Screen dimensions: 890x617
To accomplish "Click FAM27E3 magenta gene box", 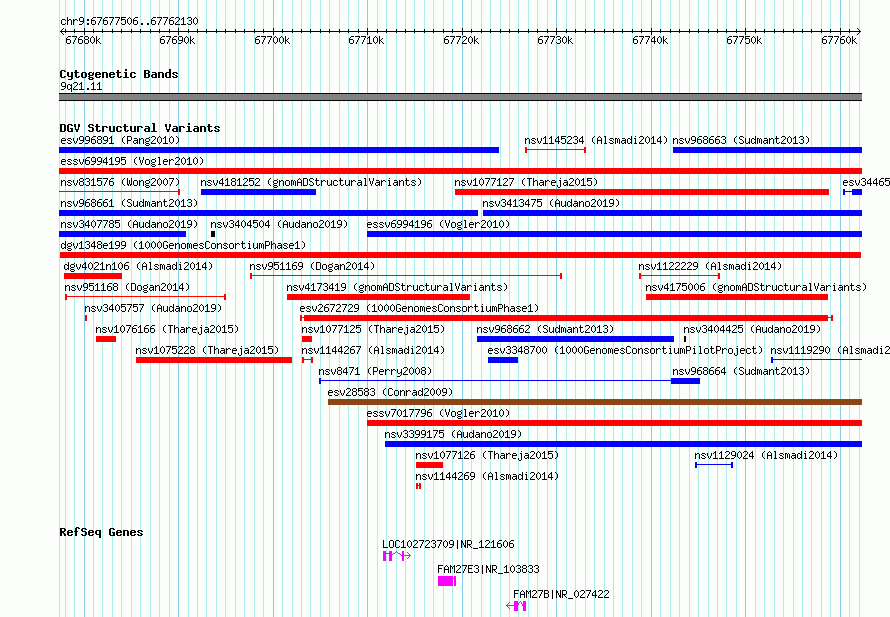I will pos(447,581).
